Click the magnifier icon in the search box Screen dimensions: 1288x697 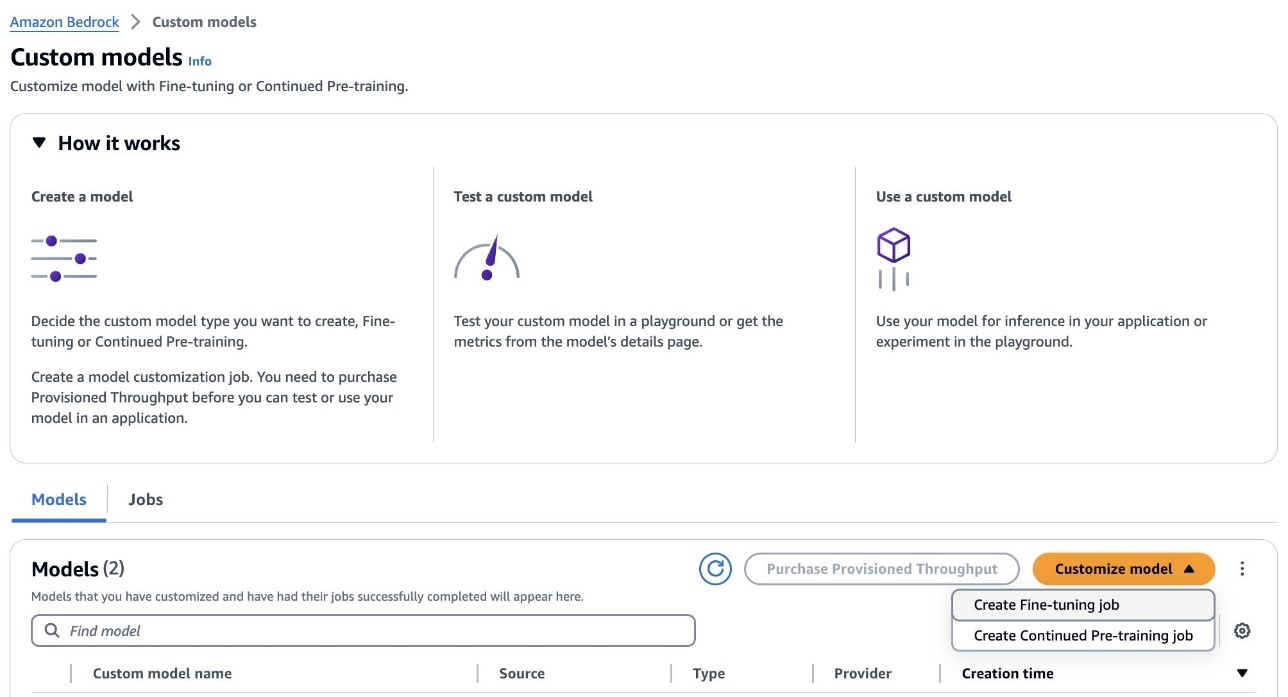click(x=52, y=631)
